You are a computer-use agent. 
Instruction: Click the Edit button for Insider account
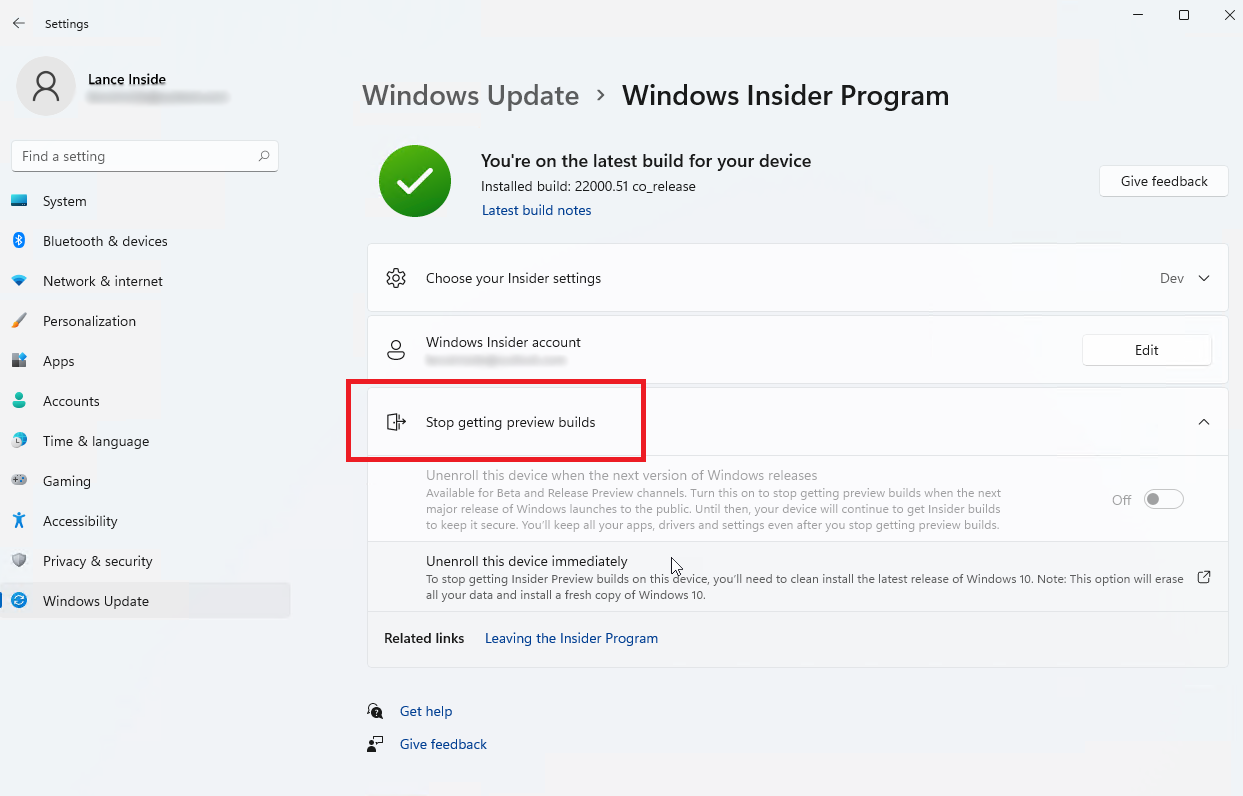click(x=1147, y=350)
